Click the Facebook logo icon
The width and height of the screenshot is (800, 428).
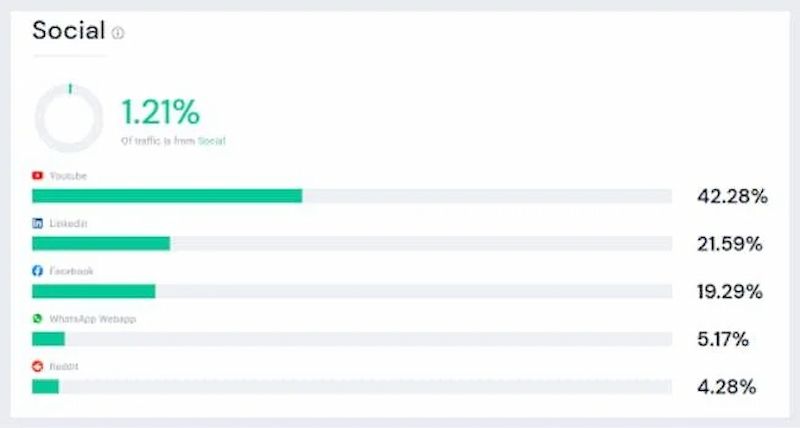37,271
